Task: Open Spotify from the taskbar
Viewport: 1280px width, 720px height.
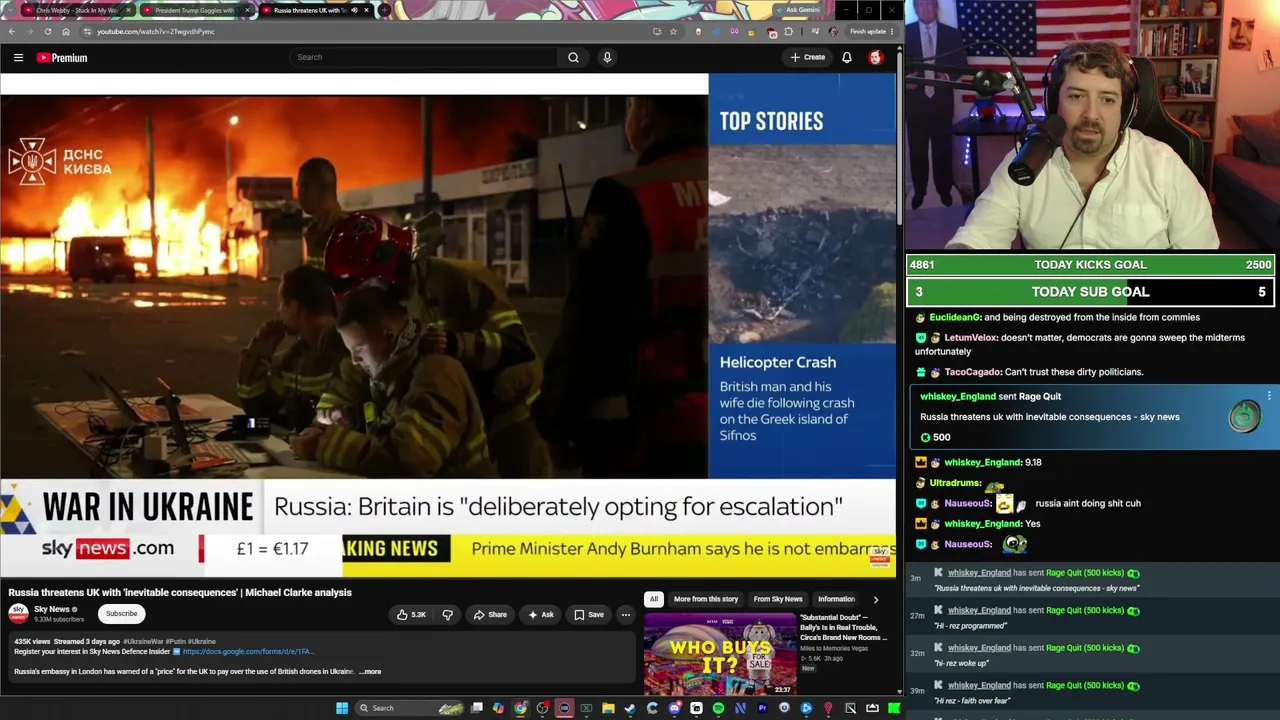Action: (x=718, y=708)
